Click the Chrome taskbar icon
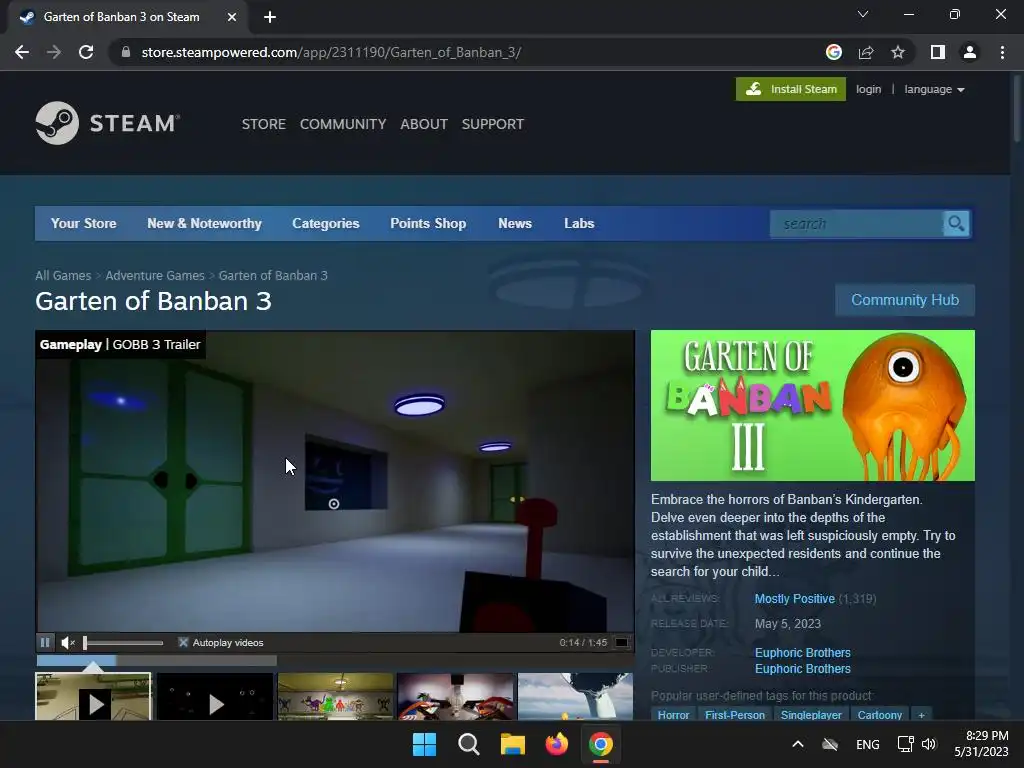1024x768 pixels. (x=601, y=744)
